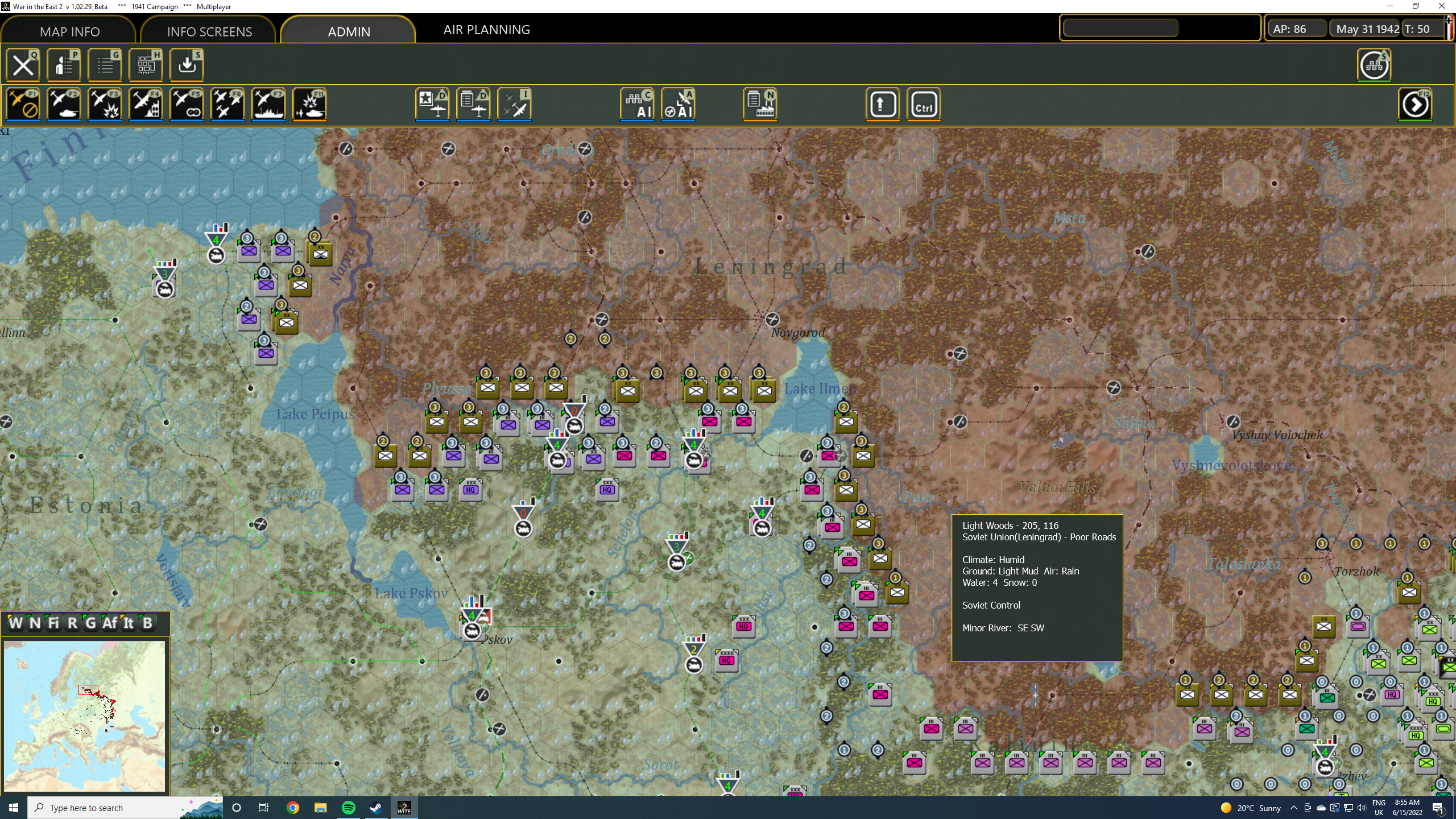This screenshot has height=819, width=1456.
Task: Select the air reconnaissance directive icon
Action: click(x=187, y=105)
